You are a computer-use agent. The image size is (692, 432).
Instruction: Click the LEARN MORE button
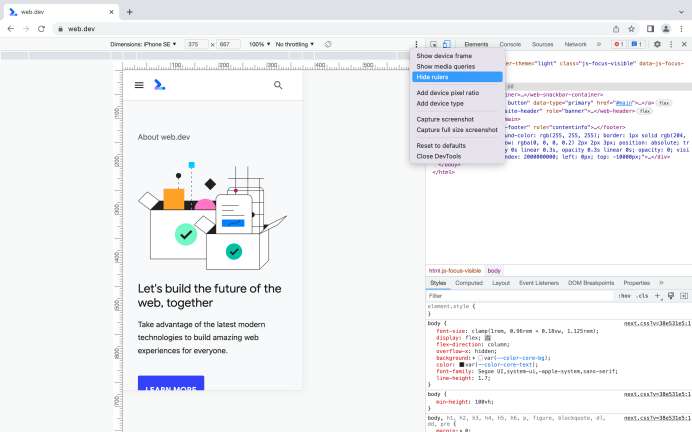click(x=171, y=383)
